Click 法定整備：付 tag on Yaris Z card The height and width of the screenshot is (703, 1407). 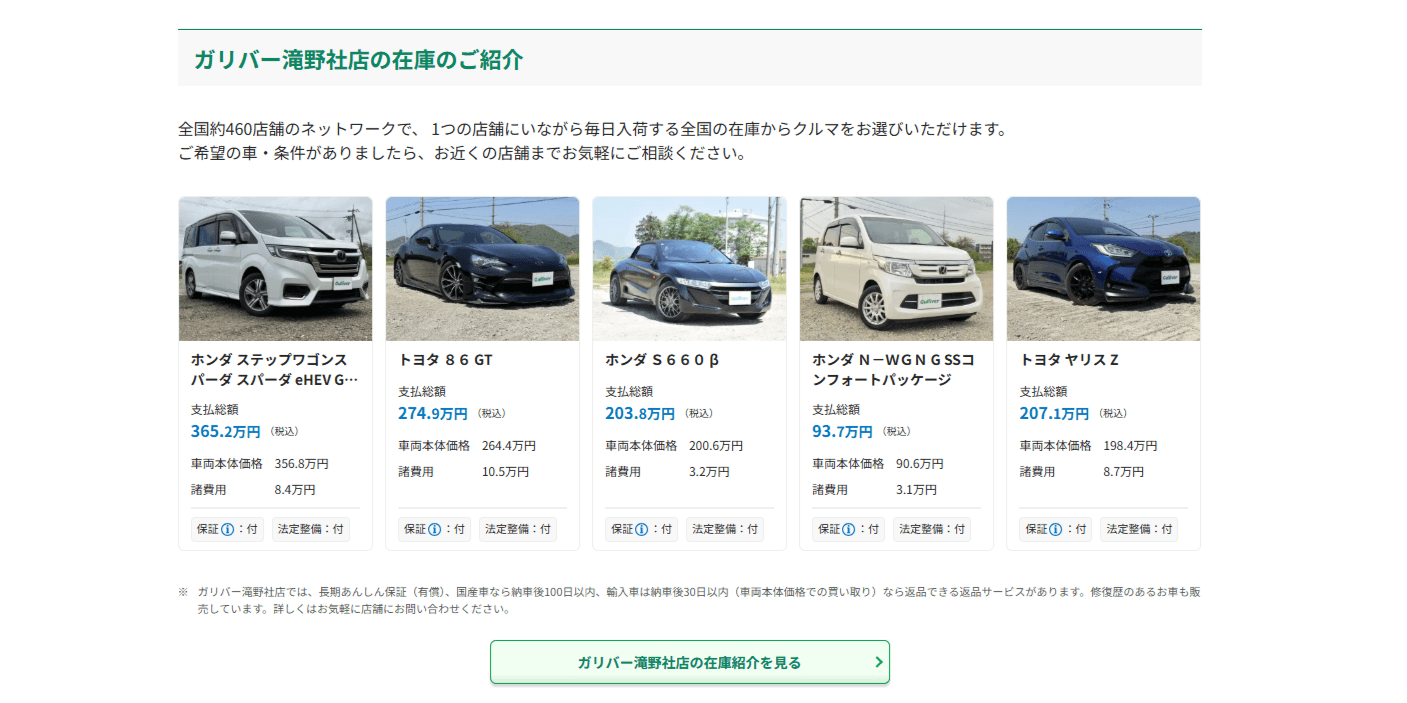pos(1139,530)
